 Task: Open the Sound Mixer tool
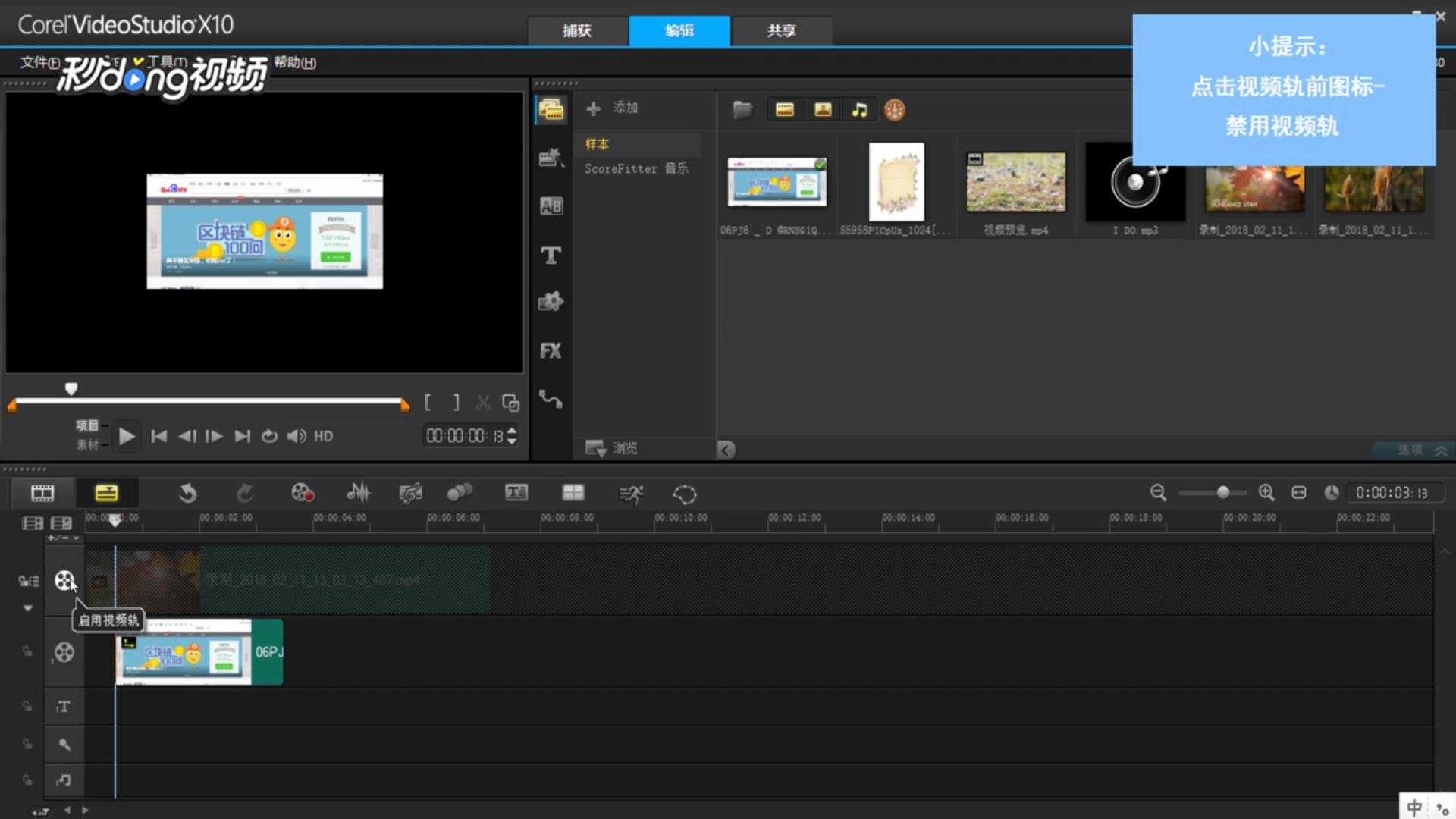click(x=359, y=494)
